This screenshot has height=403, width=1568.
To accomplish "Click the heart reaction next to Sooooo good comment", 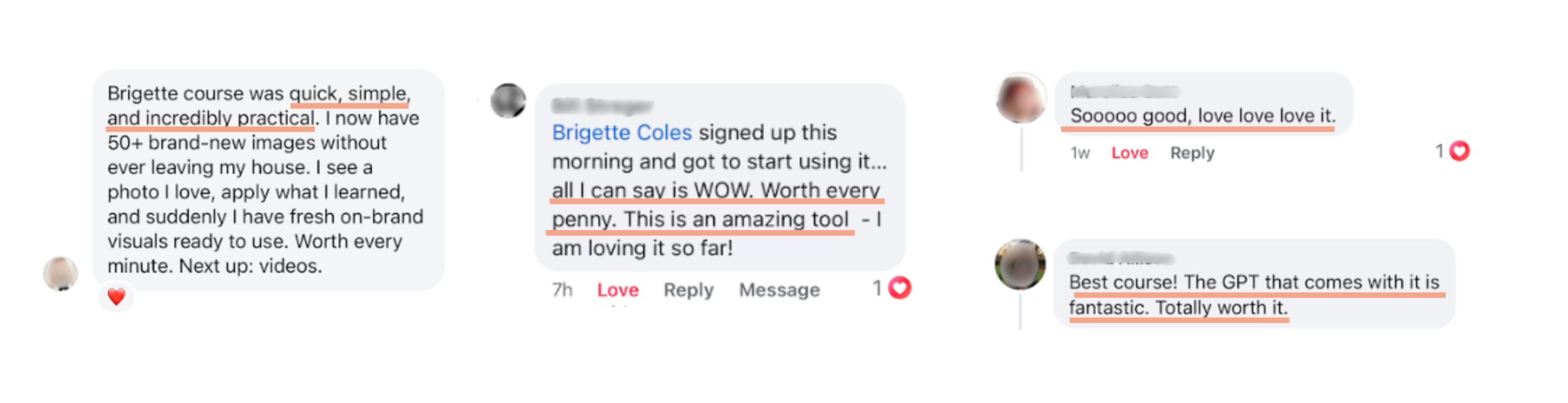I will coord(1459,151).
